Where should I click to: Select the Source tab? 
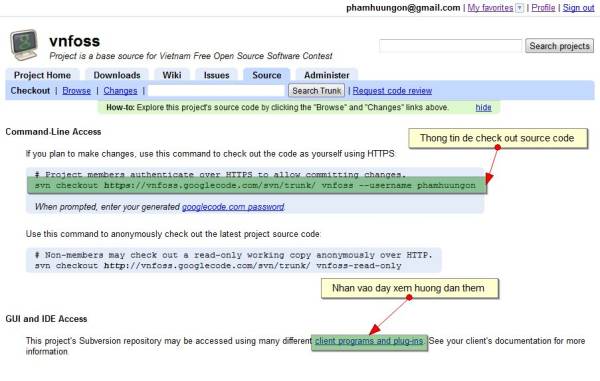pos(267,75)
